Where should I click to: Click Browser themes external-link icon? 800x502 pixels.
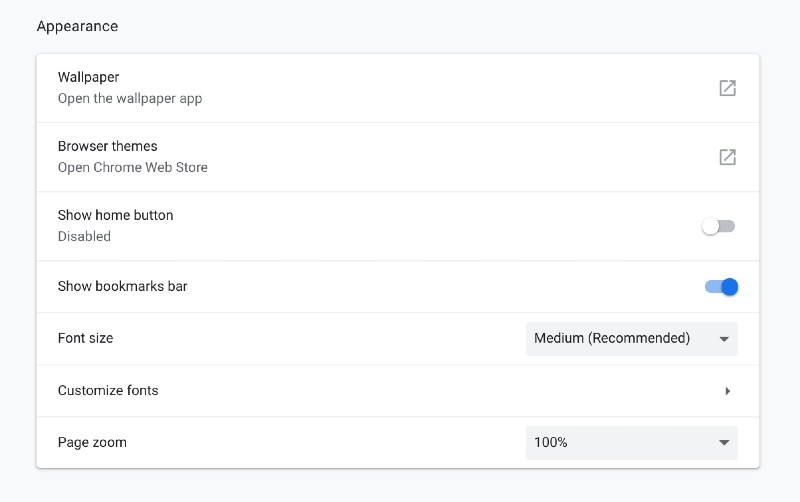(x=727, y=157)
